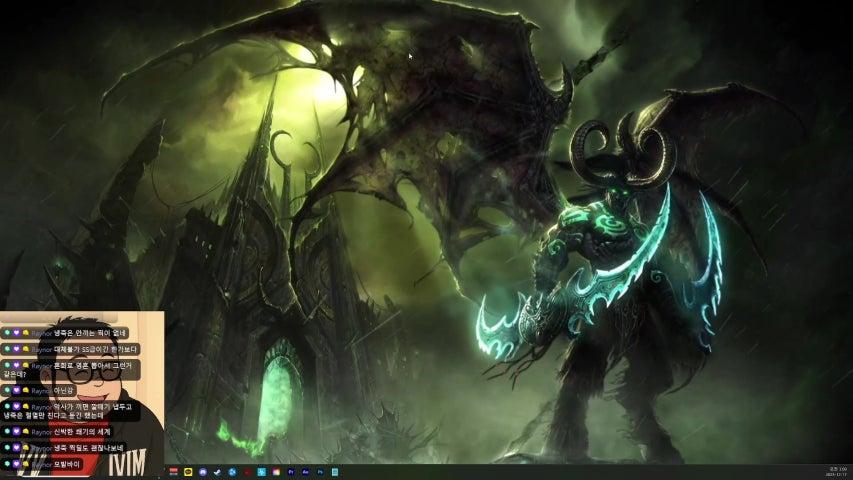This screenshot has height=480, width=853.
Task: Click the IVIM logo on avatar overlay
Action: click(x=127, y=461)
